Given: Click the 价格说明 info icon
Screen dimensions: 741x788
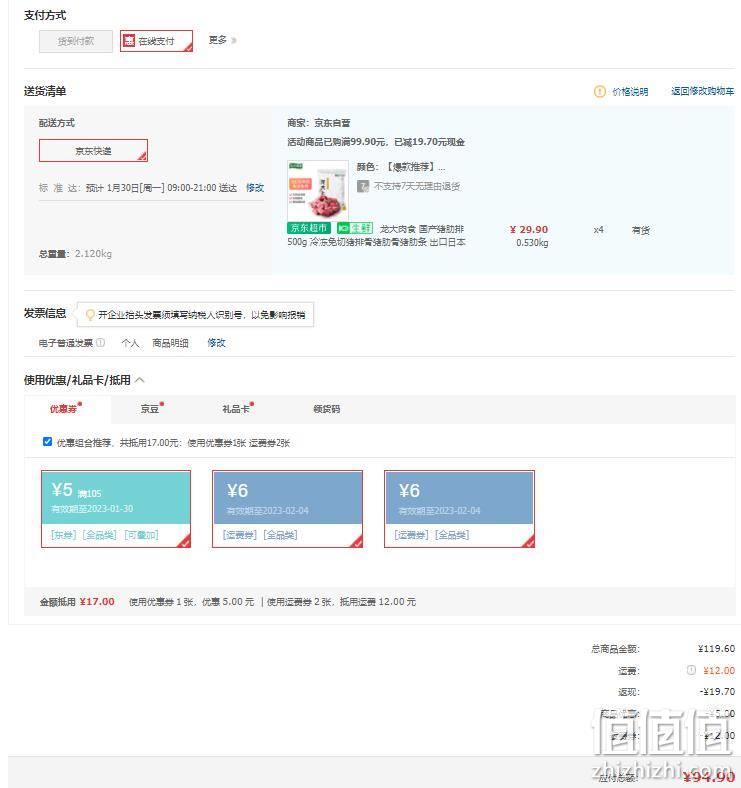Looking at the screenshot, I should pyautogui.click(x=599, y=91).
